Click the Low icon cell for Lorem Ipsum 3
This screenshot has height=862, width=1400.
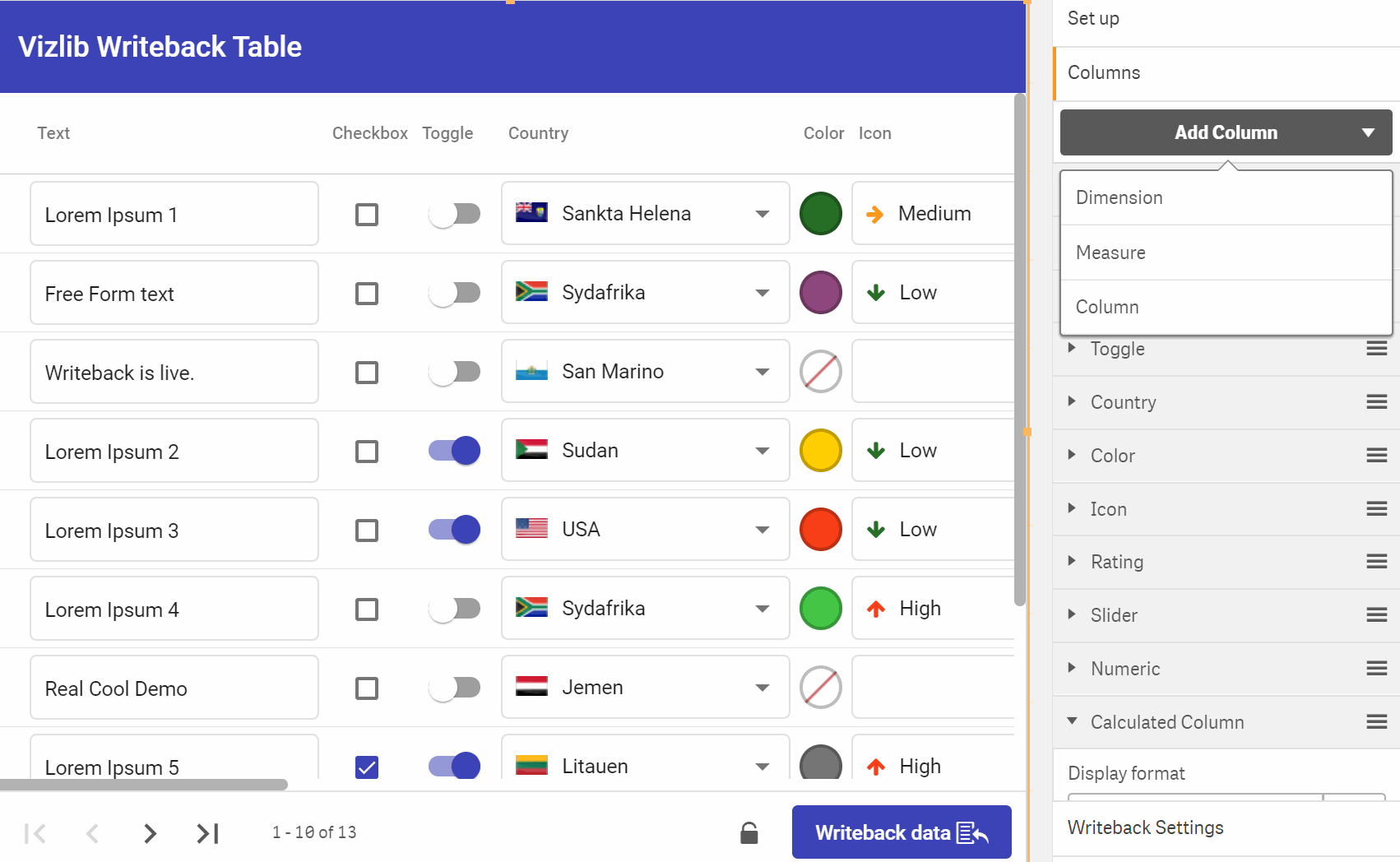[933, 530]
